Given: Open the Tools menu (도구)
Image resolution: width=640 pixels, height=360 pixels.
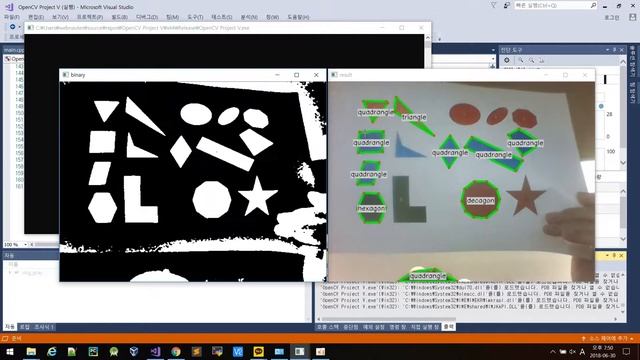Looking at the screenshot, I should tap(195, 17).
